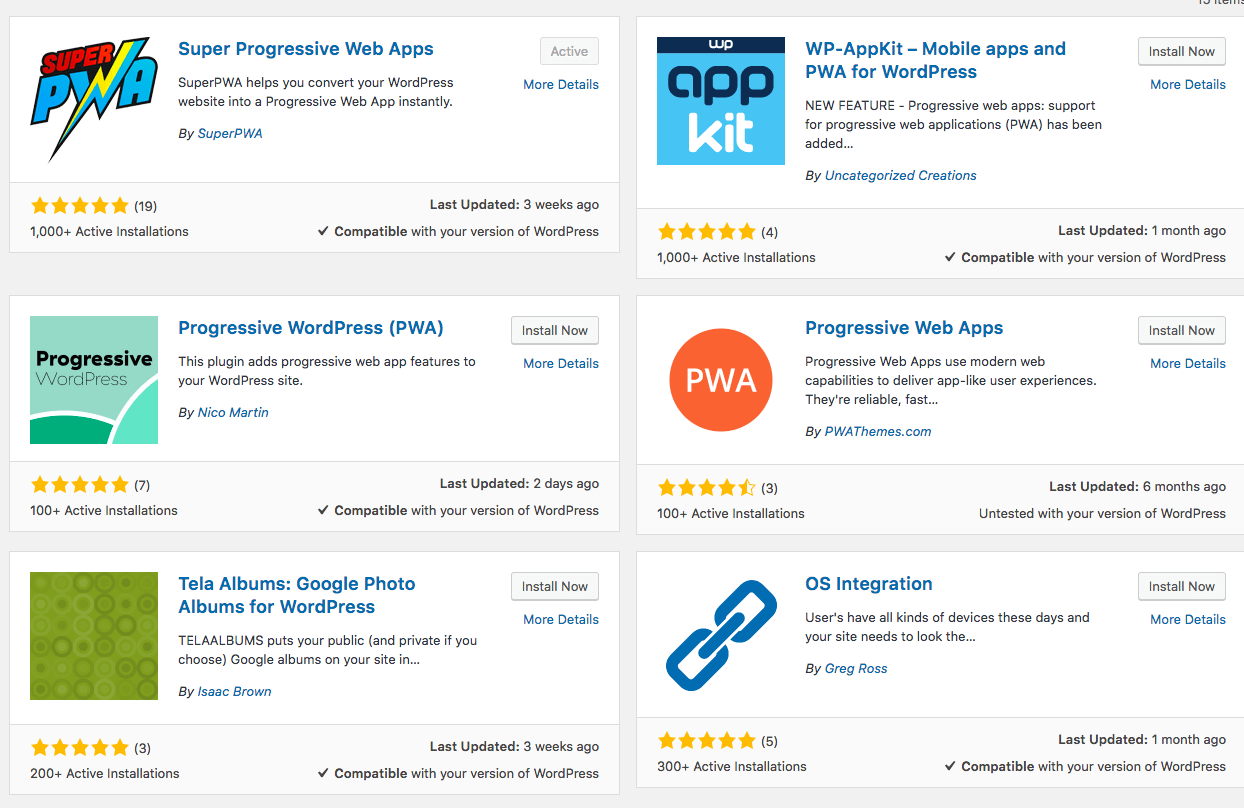Viewport: 1244px width, 808px height.
Task: Click the SuperPWA lightning bolt plugin icon
Action: click(94, 100)
